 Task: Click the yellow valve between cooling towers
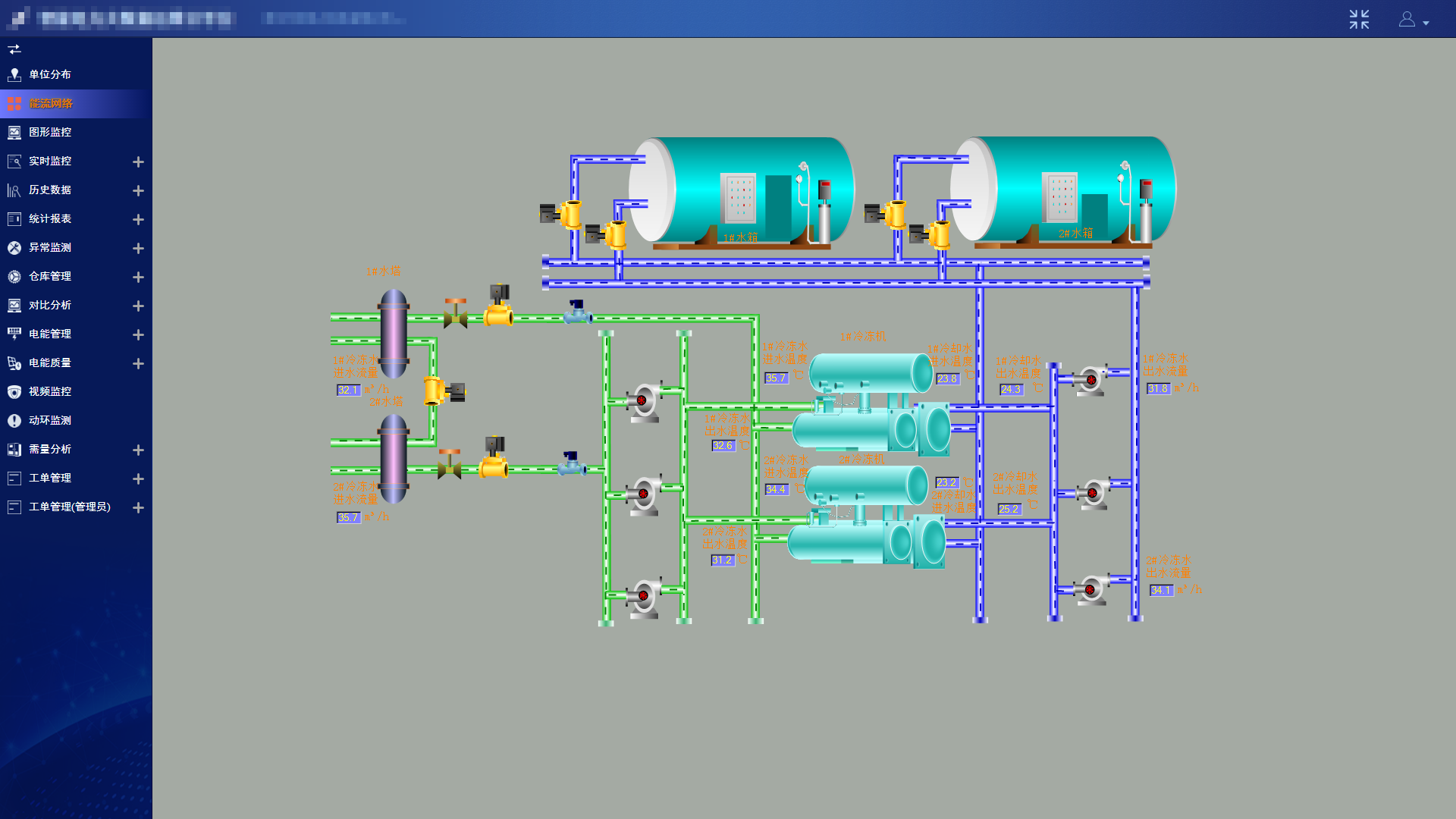[x=445, y=391]
